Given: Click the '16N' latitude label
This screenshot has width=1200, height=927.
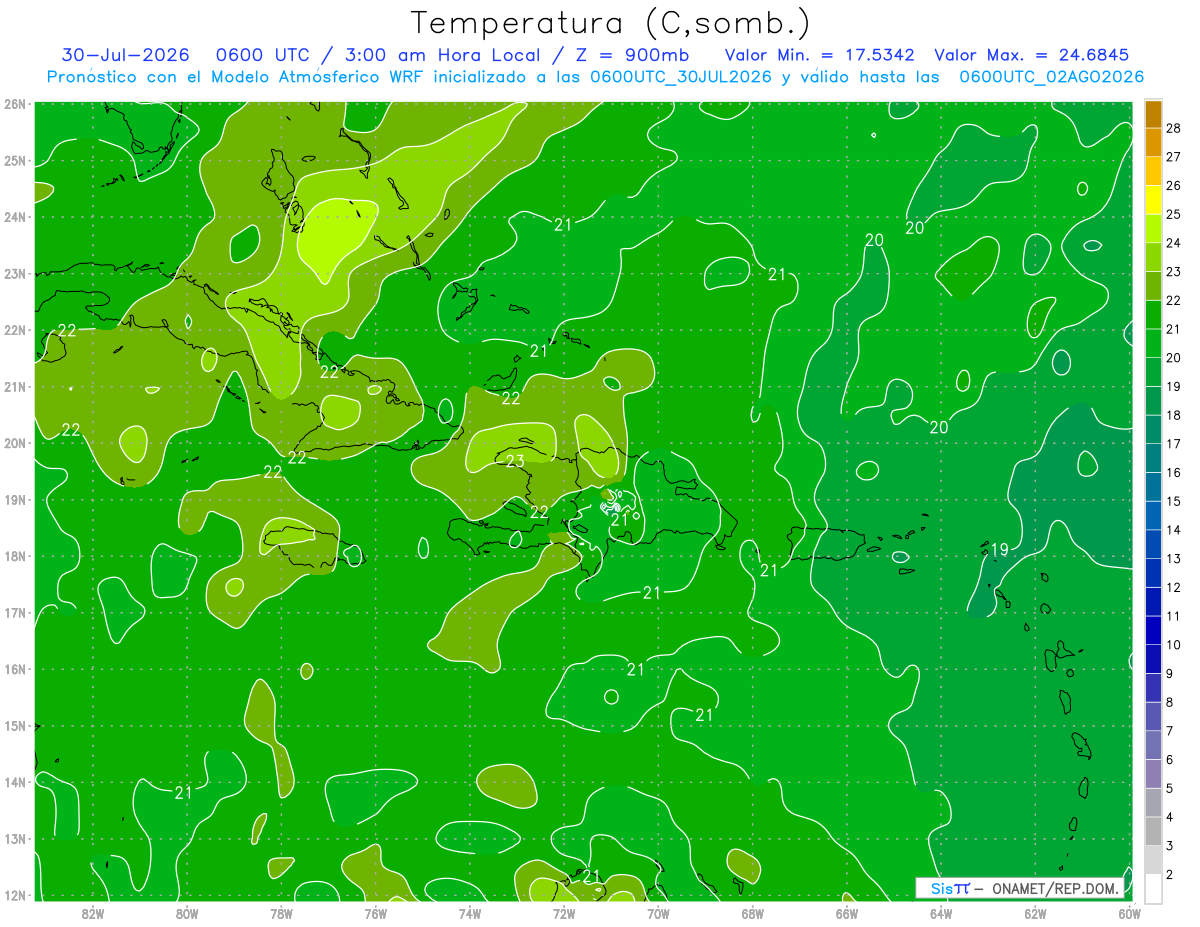Looking at the screenshot, I should 15,669.
